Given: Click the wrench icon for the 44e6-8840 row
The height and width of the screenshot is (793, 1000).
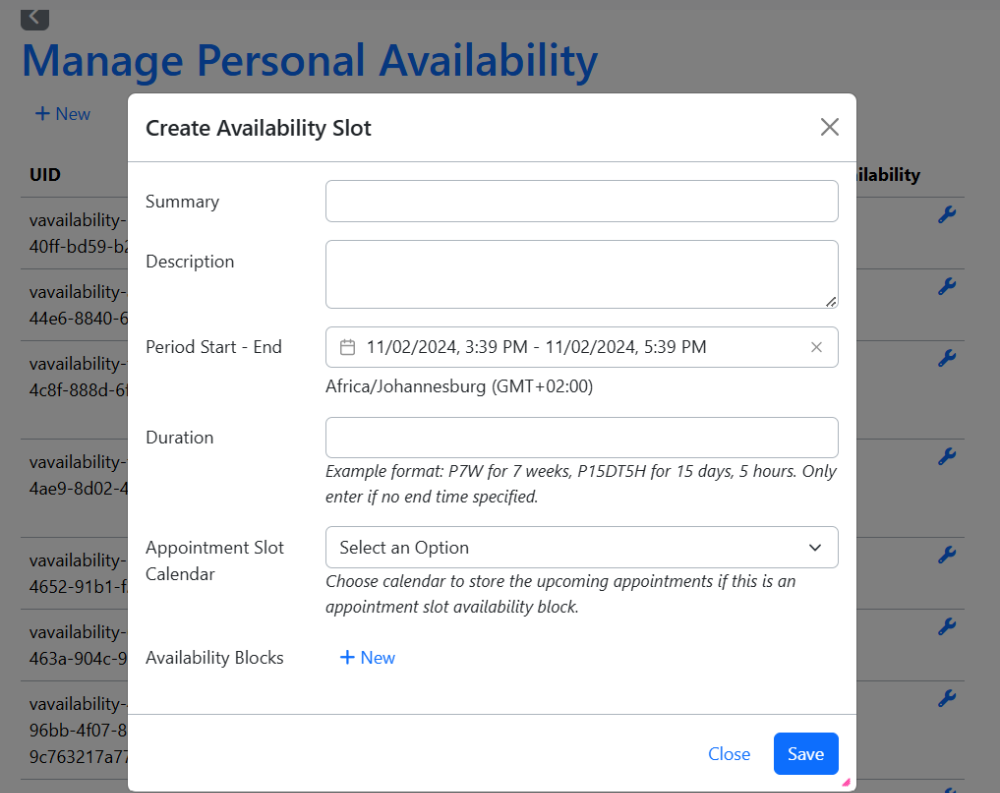Looking at the screenshot, I should 946,287.
